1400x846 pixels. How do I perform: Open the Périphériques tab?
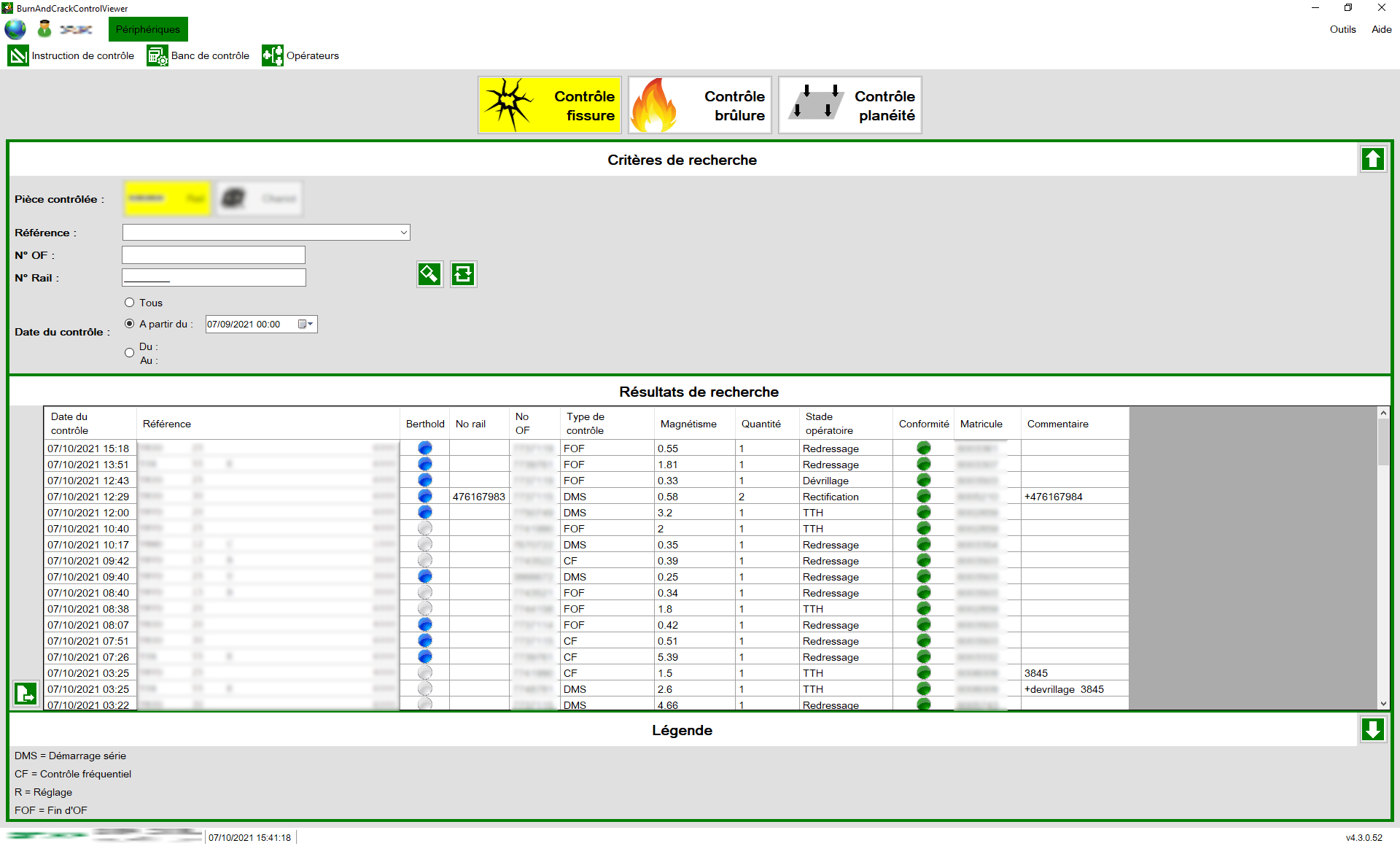[x=148, y=29]
